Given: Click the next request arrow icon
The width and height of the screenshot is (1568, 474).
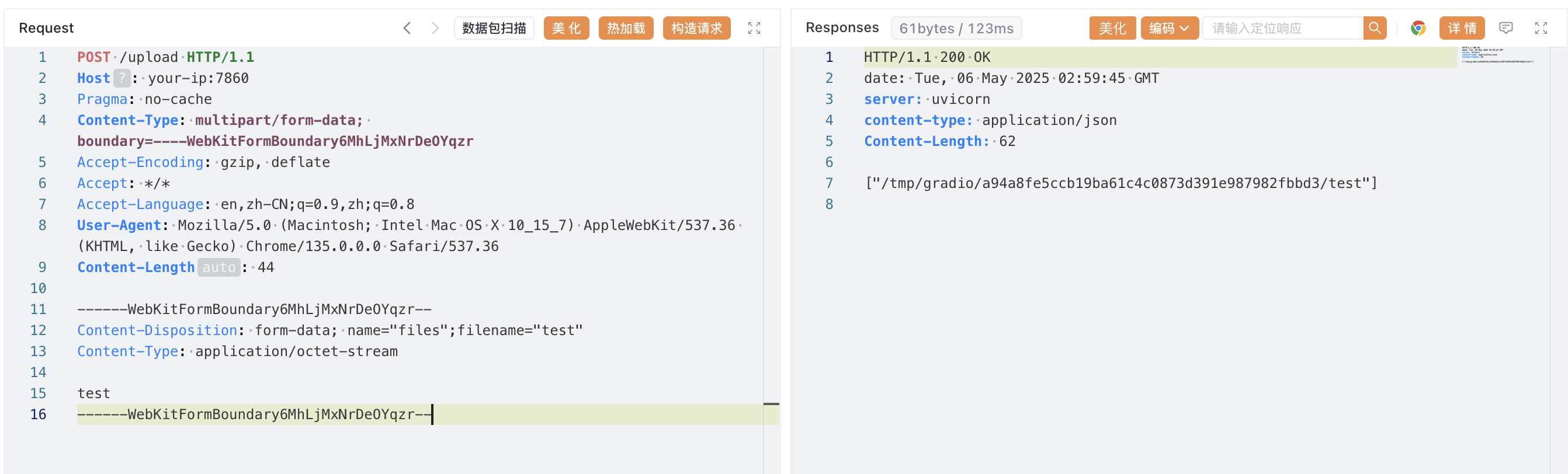Looking at the screenshot, I should point(435,28).
